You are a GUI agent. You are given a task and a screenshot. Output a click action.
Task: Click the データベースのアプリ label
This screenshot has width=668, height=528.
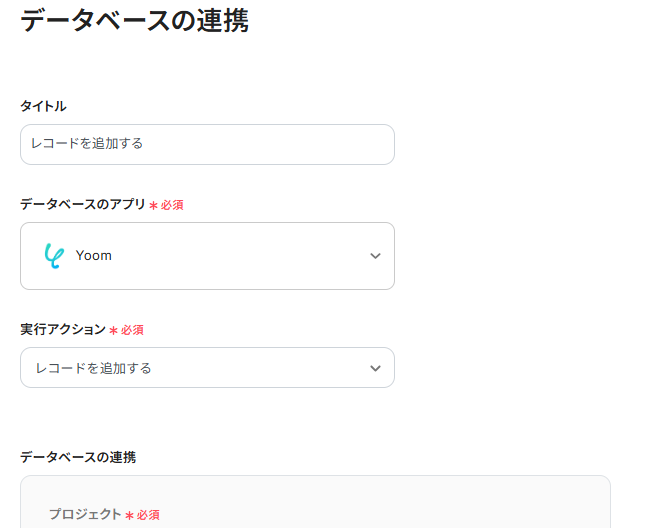coord(83,204)
